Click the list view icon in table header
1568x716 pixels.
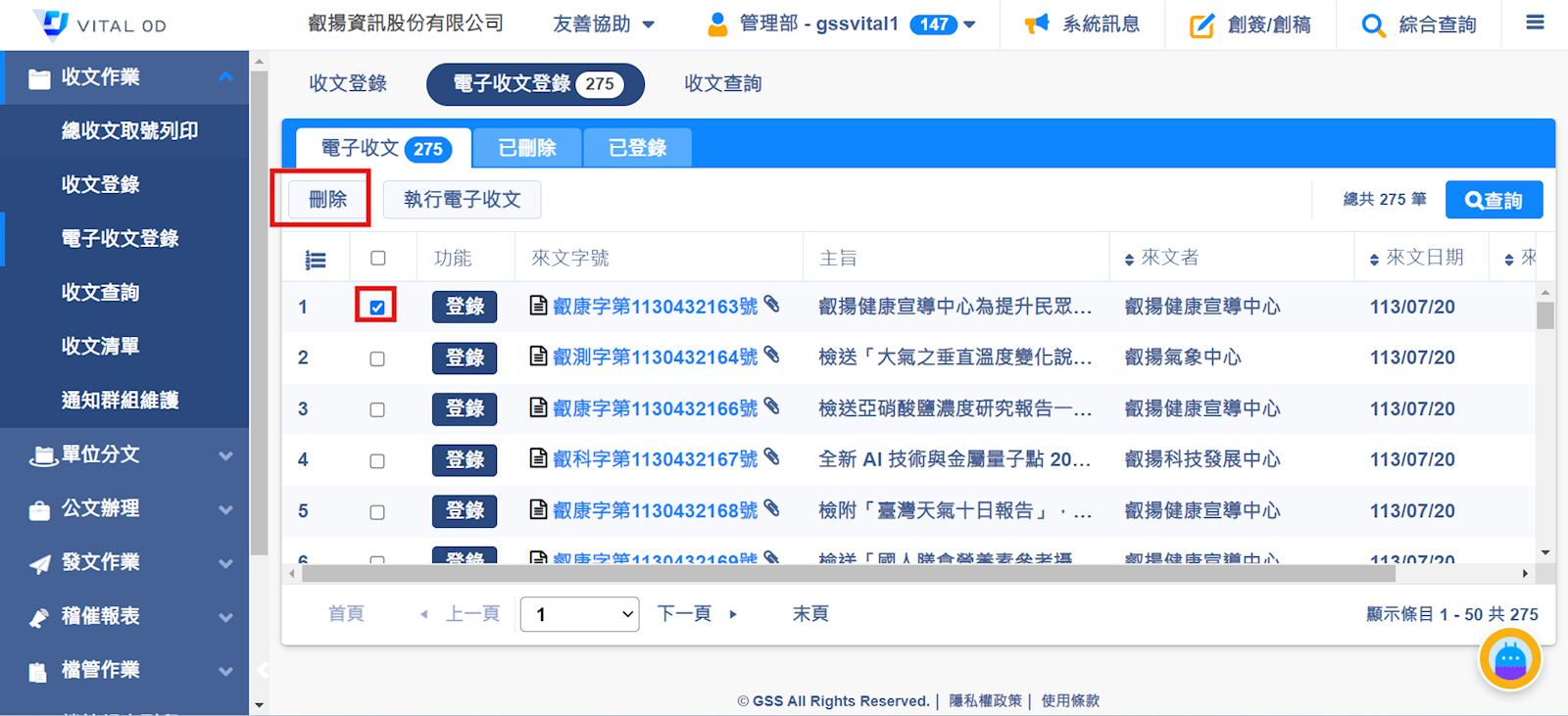click(316, 260)
